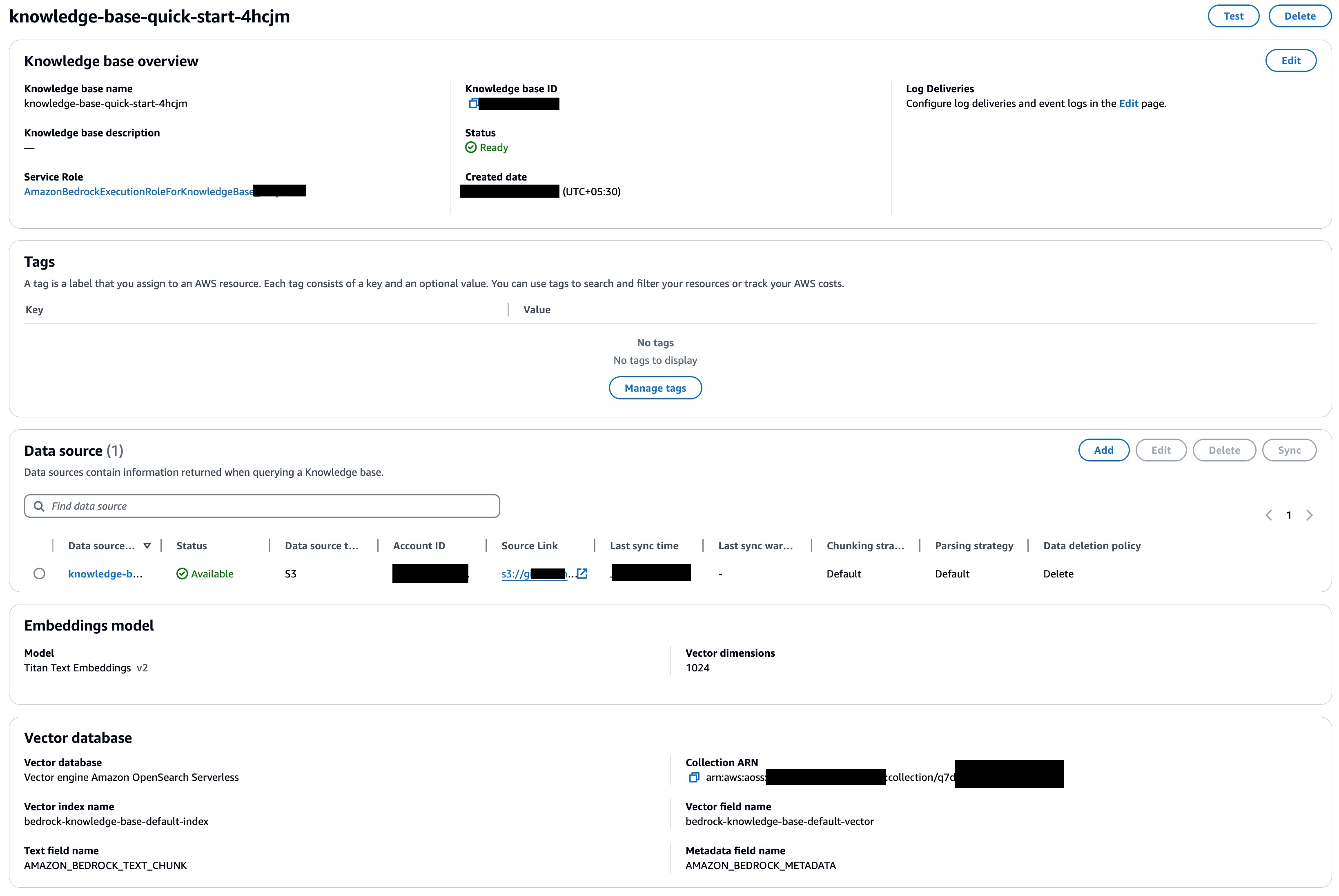Image resolution: width=1339 pixels, height=896 pixels.
Task: Open S3 source link external icon
Action: tap(582, 573)
